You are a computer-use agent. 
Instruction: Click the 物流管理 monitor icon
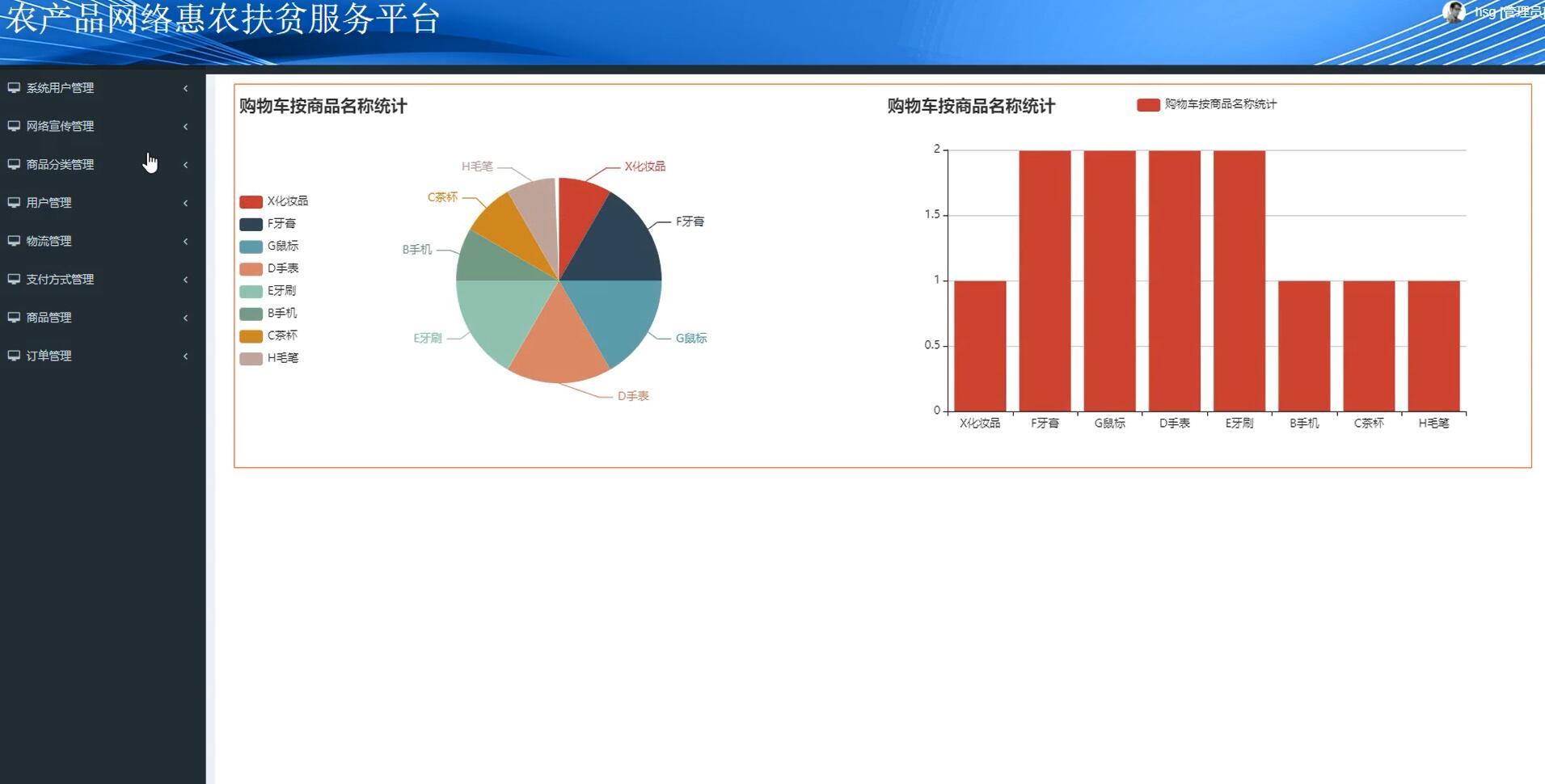coord(13,241)
